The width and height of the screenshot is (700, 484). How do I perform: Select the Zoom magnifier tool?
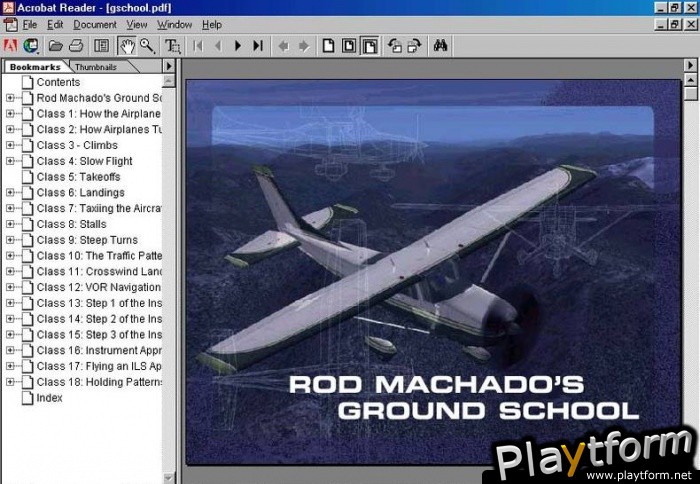(x=147, y=45)
